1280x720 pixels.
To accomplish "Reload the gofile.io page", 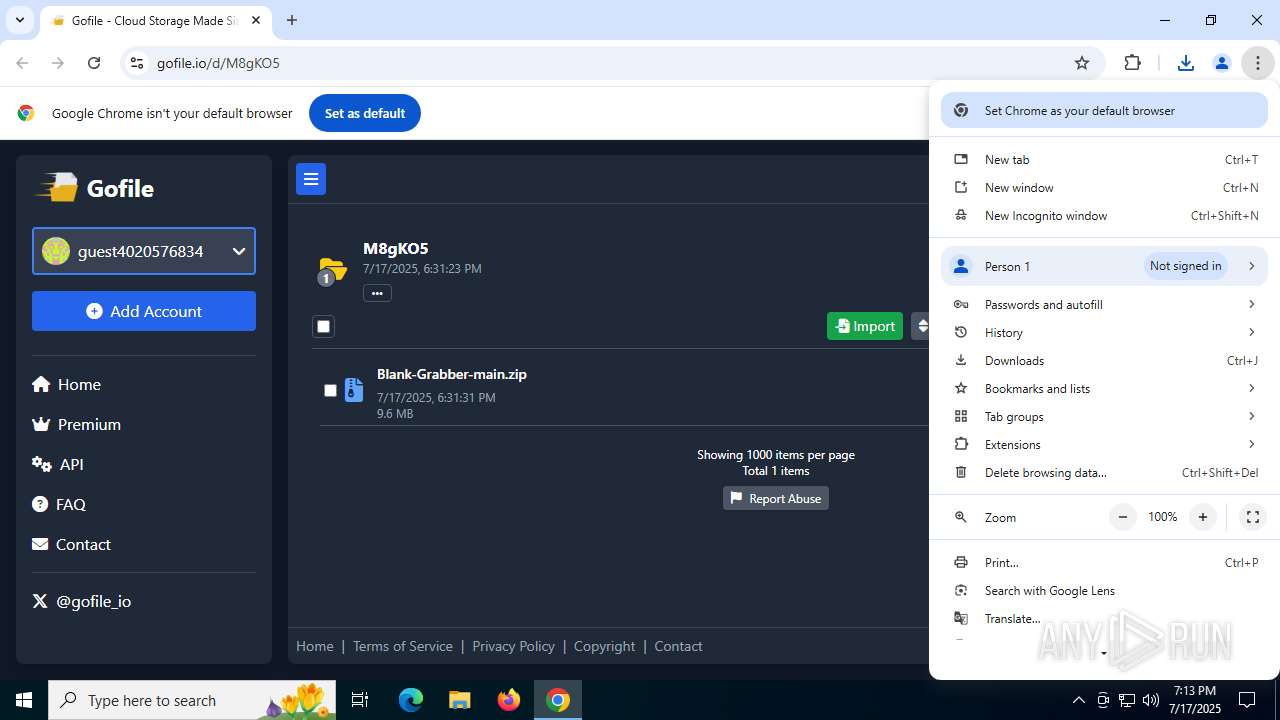I will pyautogui.click(x=94, y=63).
